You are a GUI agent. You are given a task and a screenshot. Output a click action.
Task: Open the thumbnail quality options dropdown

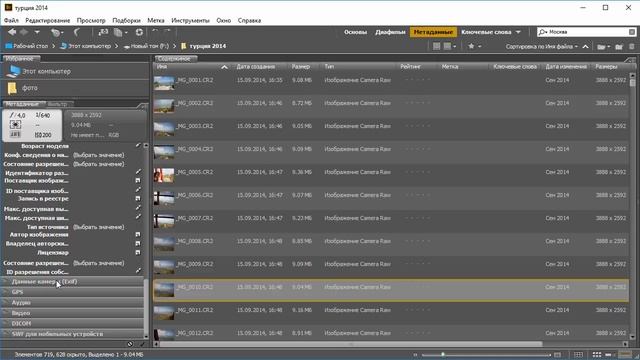(450, 46)
